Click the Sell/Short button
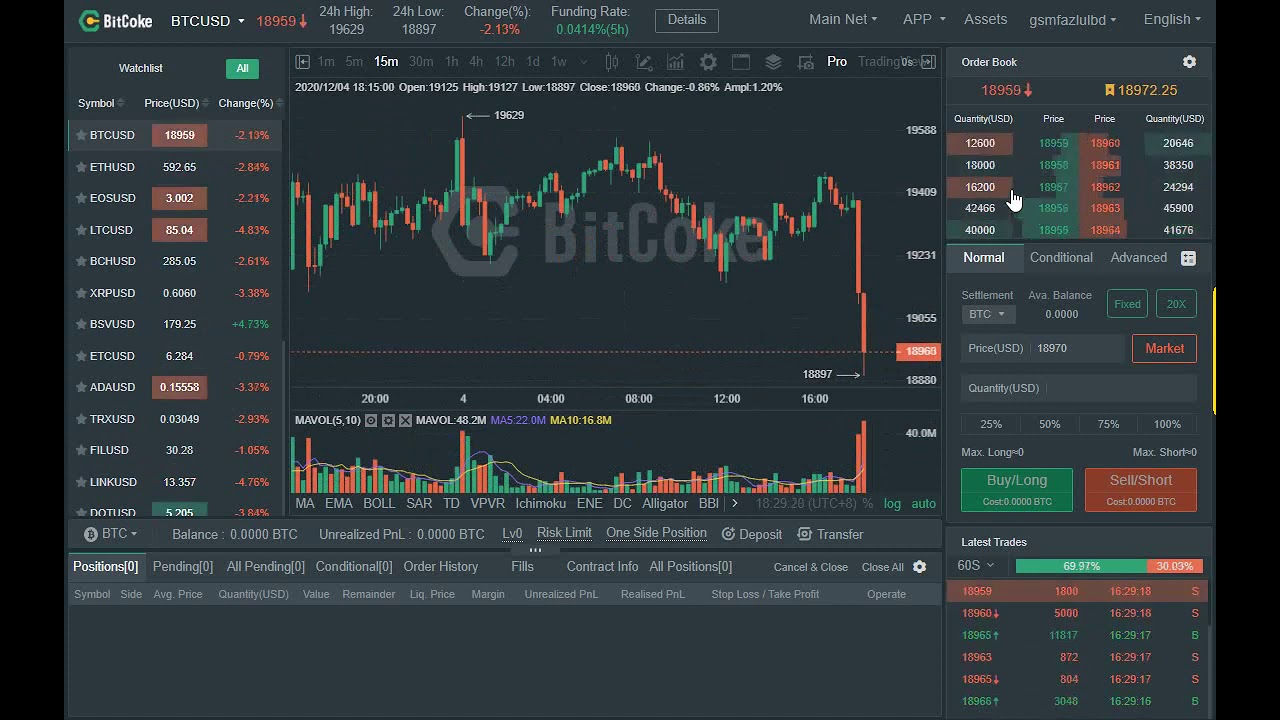 1141,490
